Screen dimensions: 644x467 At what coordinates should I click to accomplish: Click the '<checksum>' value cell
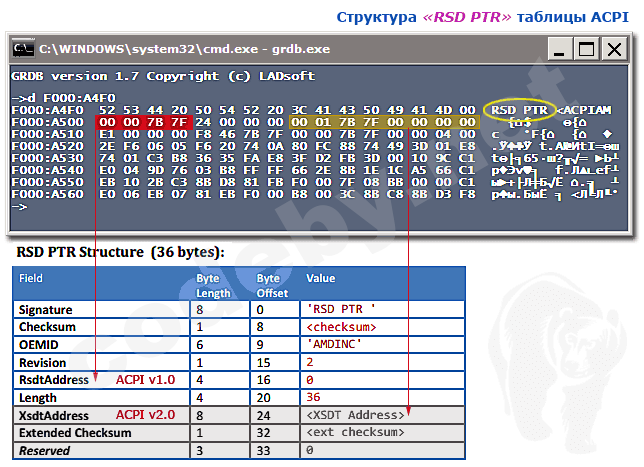(382, 327)
